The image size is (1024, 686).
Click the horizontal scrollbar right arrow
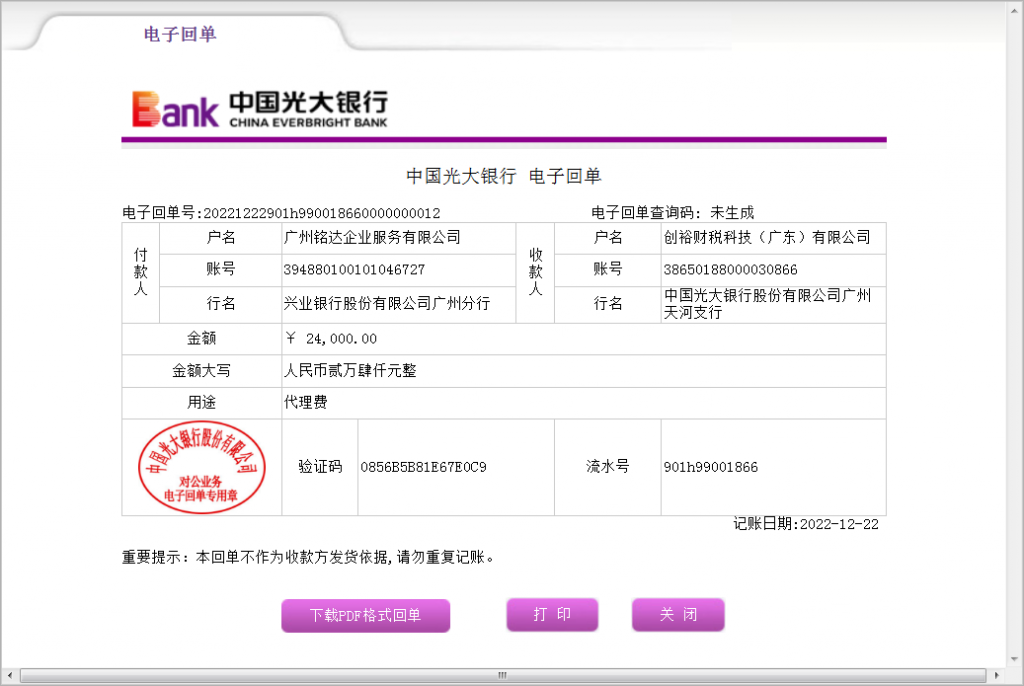pyautogui.click(x=997, y=675)
